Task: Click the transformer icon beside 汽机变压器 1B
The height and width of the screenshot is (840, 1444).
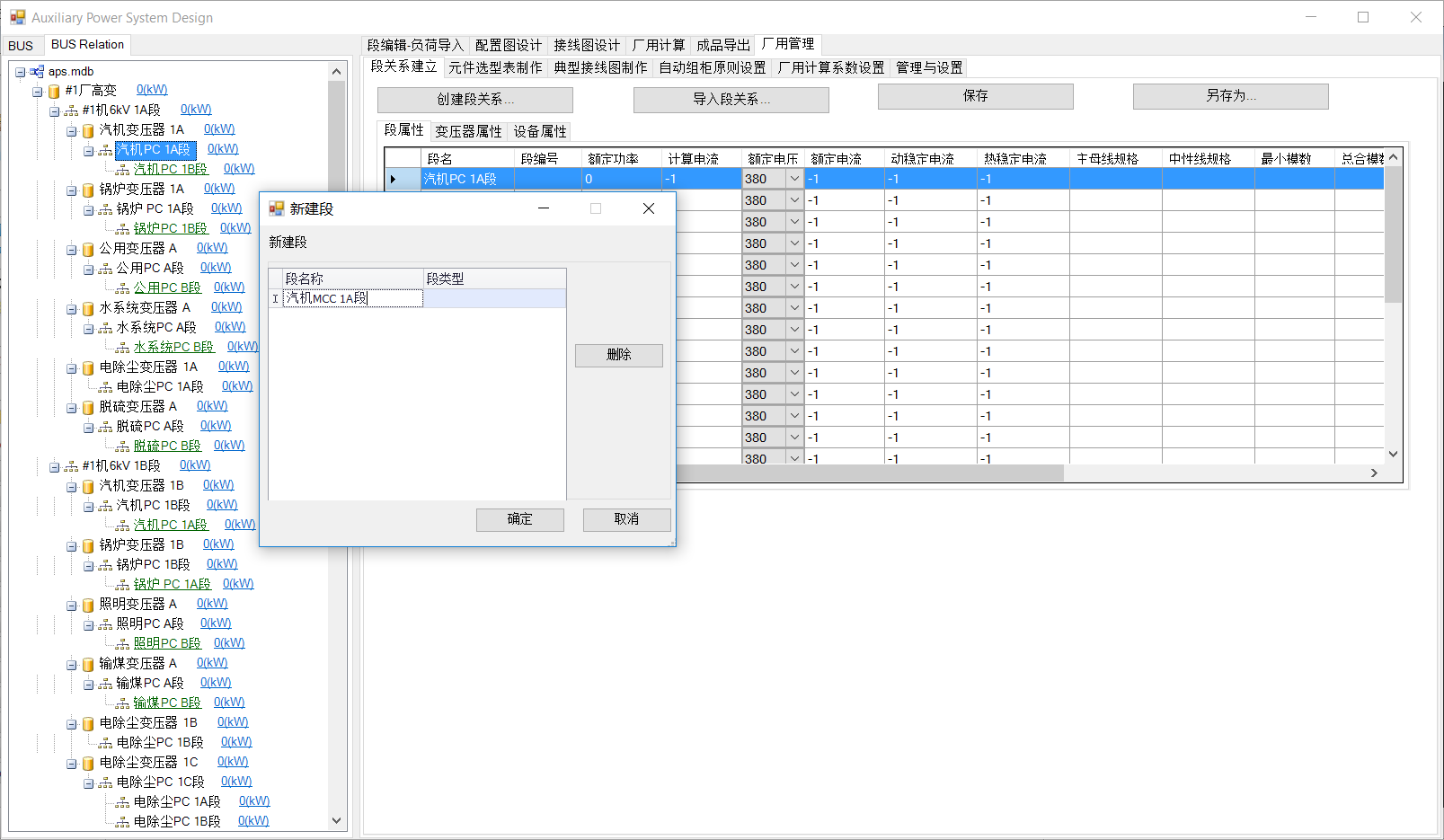Action: click(88, 486)
